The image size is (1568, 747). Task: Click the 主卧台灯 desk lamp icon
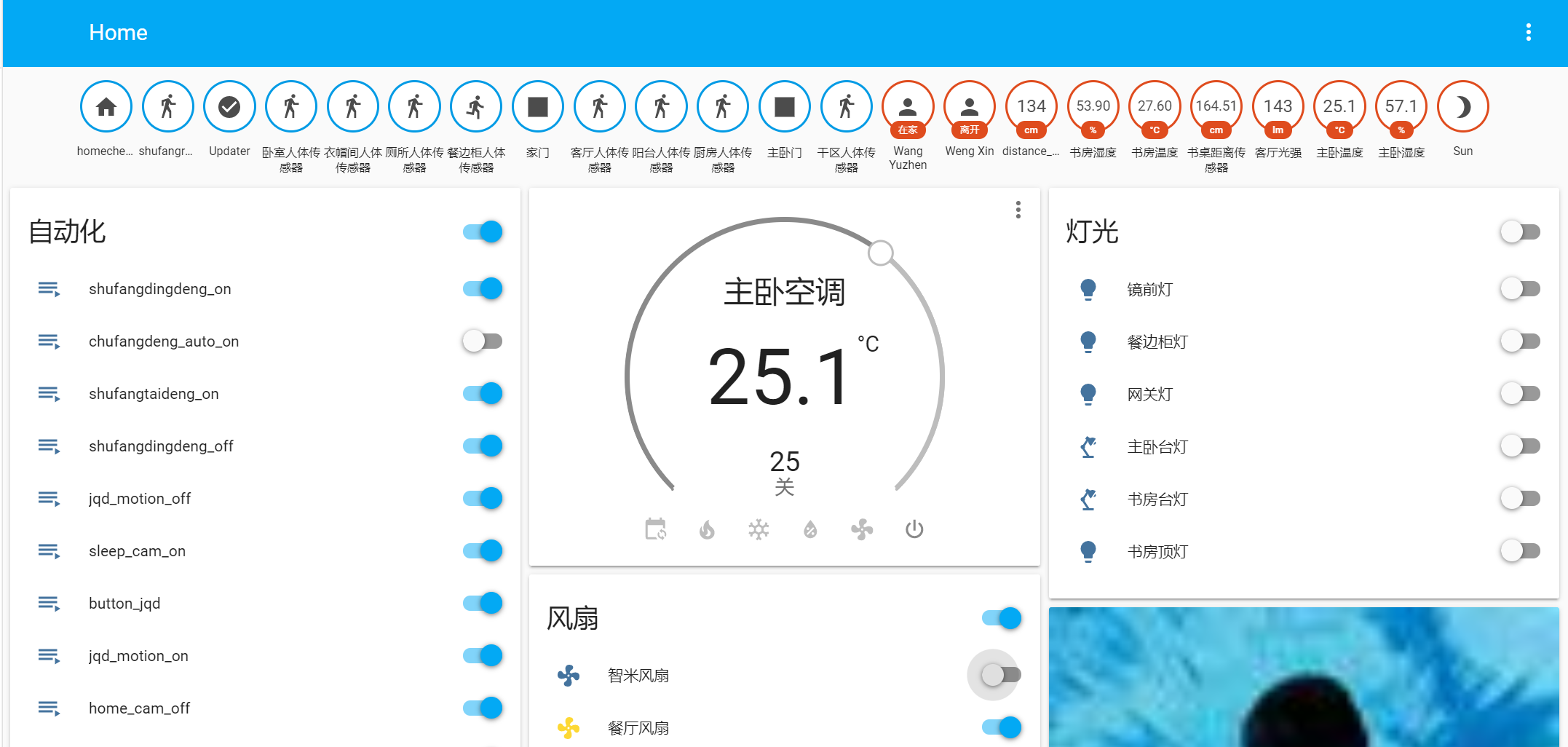[x=1088, y=446]
